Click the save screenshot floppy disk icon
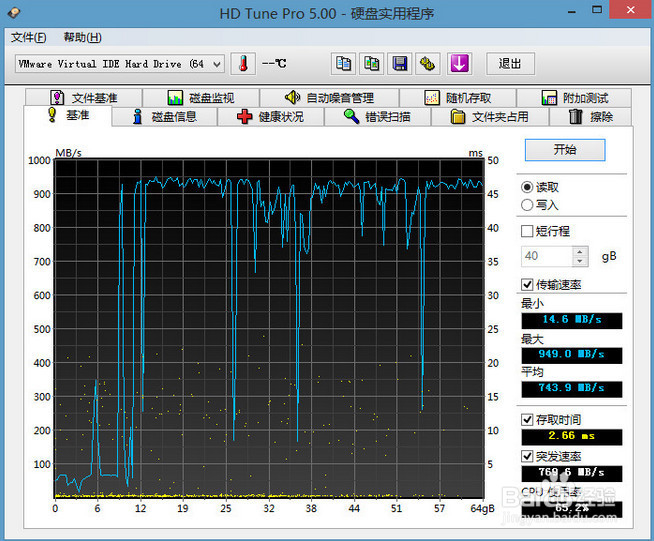 click(x=400, y=64)
